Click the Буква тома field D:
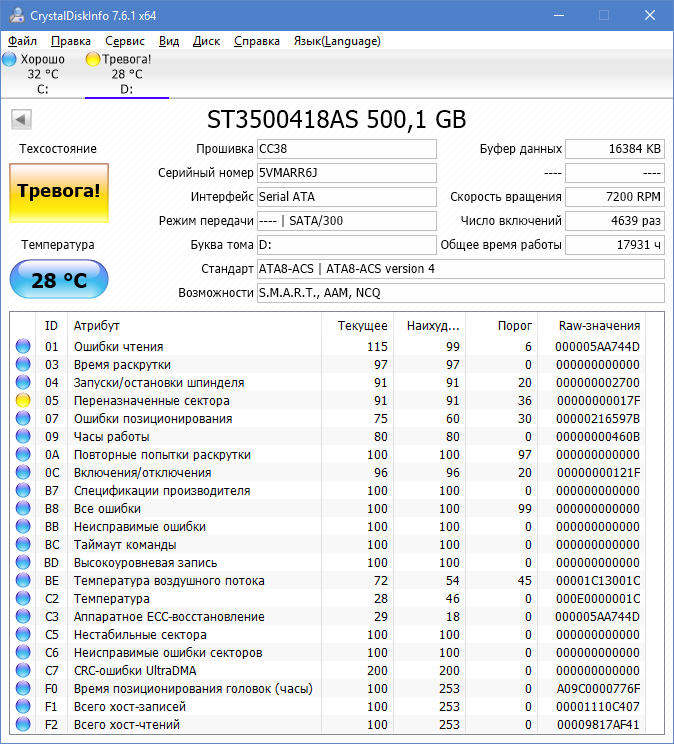This screenshot has height=744, width=674. [x=347, y=245]
